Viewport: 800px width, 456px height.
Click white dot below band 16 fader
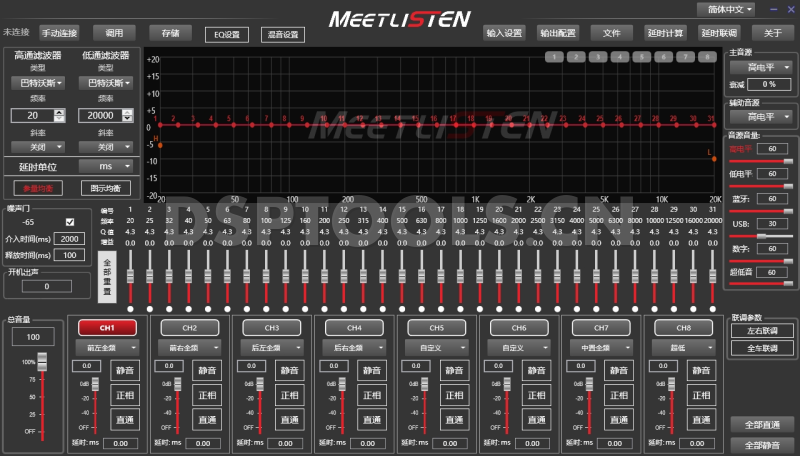[421, 309]
